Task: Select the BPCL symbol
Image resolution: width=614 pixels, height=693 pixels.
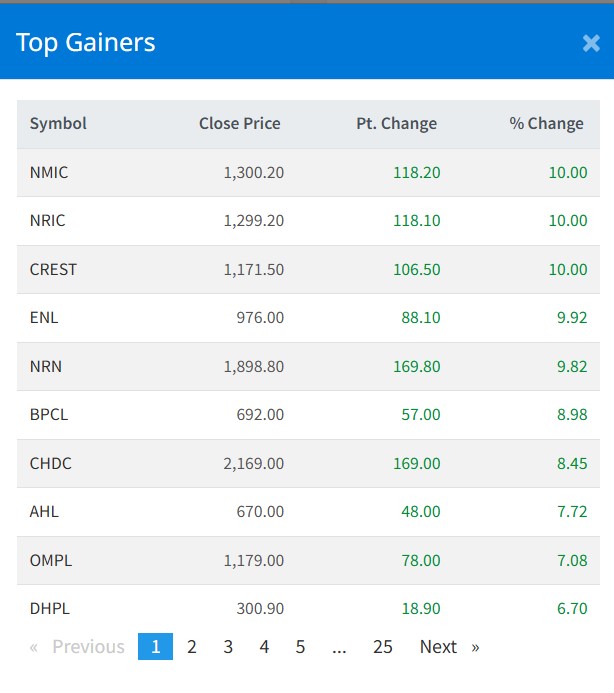Action: click(x=49, y=415)
